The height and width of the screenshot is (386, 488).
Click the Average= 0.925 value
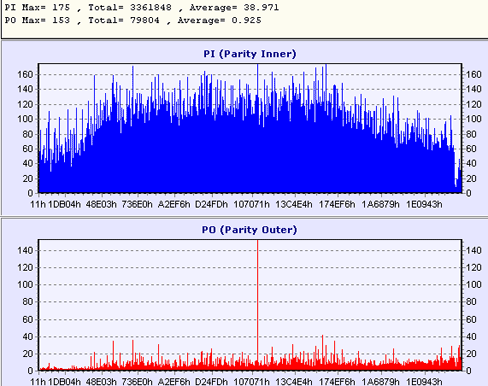[x=219, y=20]
